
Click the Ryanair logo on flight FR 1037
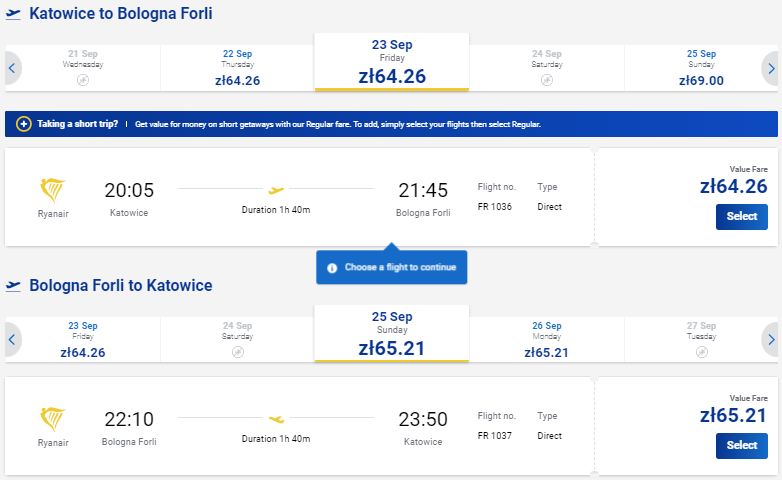53,419
